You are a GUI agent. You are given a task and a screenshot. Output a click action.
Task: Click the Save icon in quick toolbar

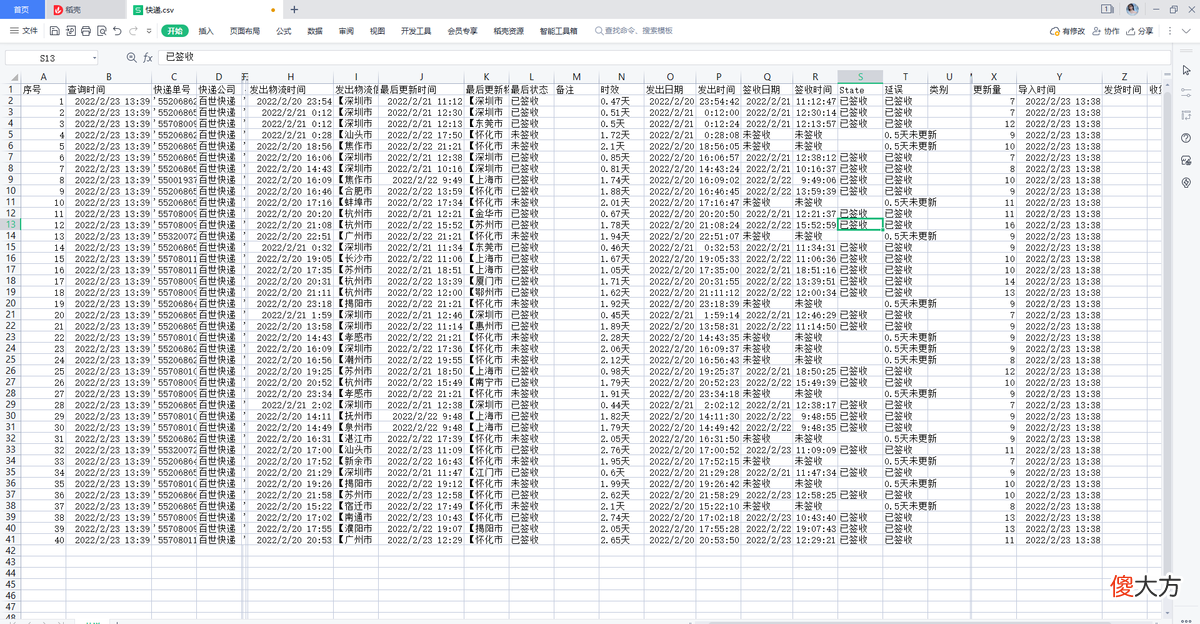click(x=54, y=31)
